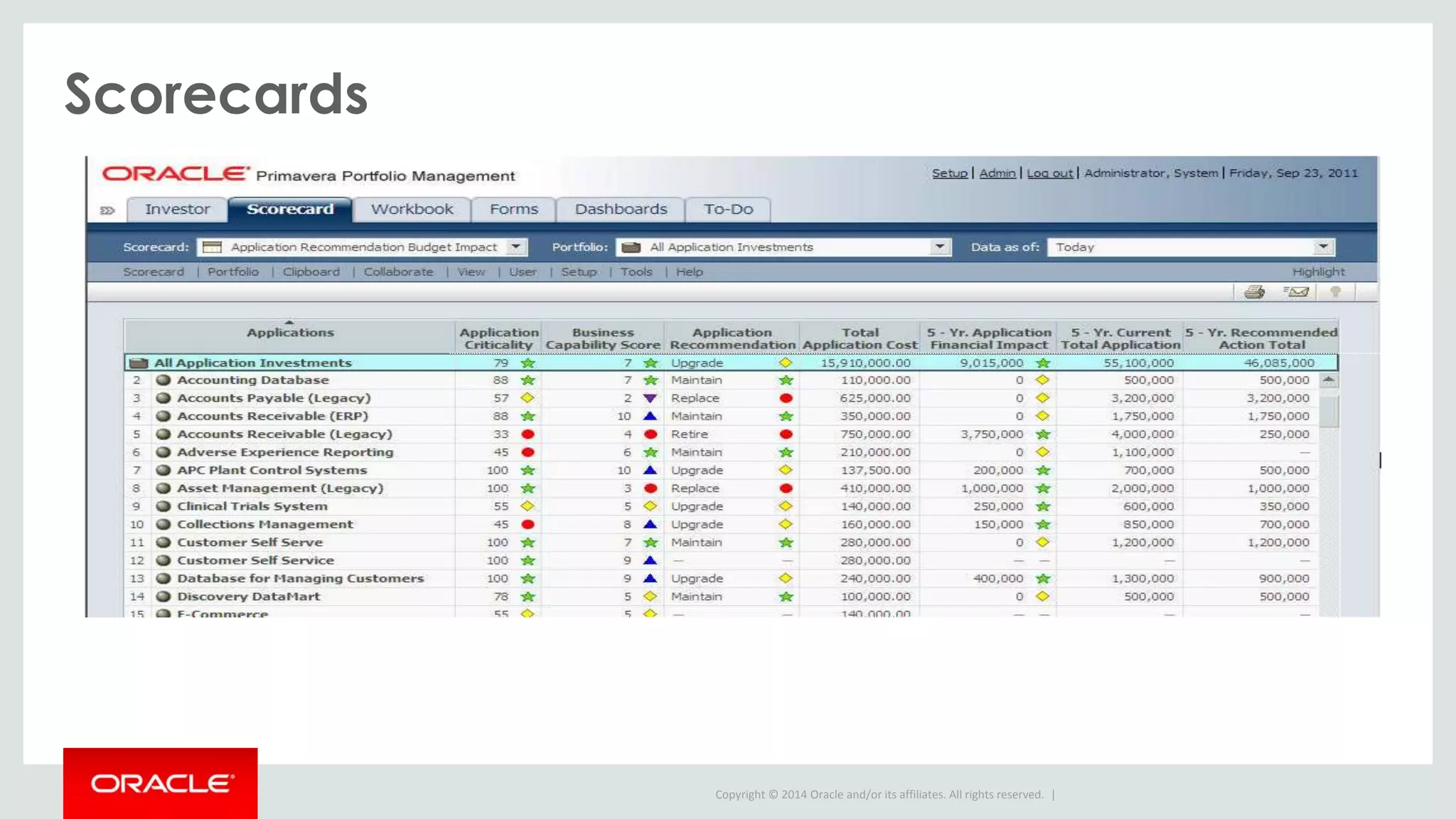Click the expand arrows icon beside Investor tab
1456x819 pixels.
107,210
